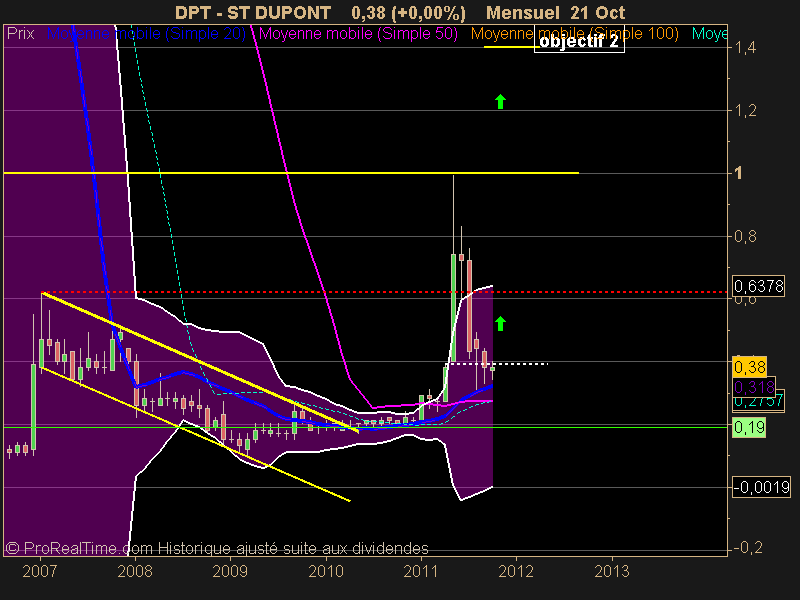Screen dimensions: 800x600
Task: Click the 0,6378 price label
Action: click(759, 286)
